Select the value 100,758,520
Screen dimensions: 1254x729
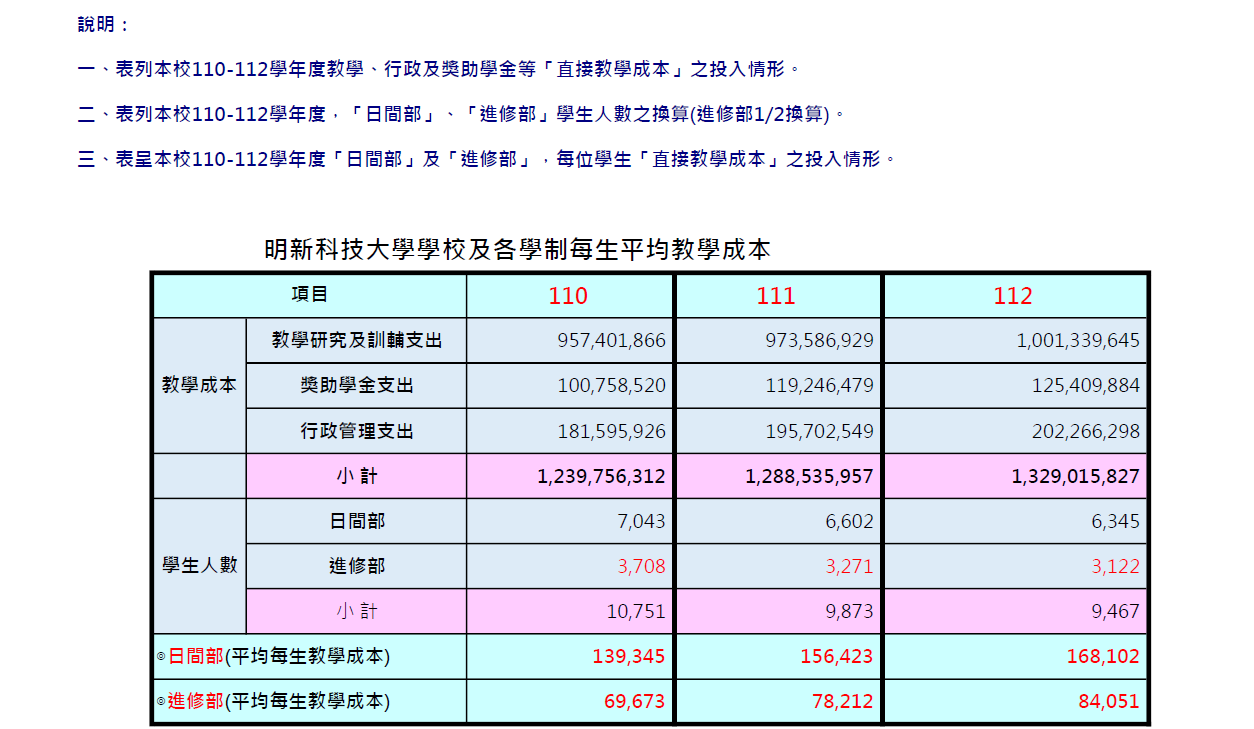pos(611,386)
